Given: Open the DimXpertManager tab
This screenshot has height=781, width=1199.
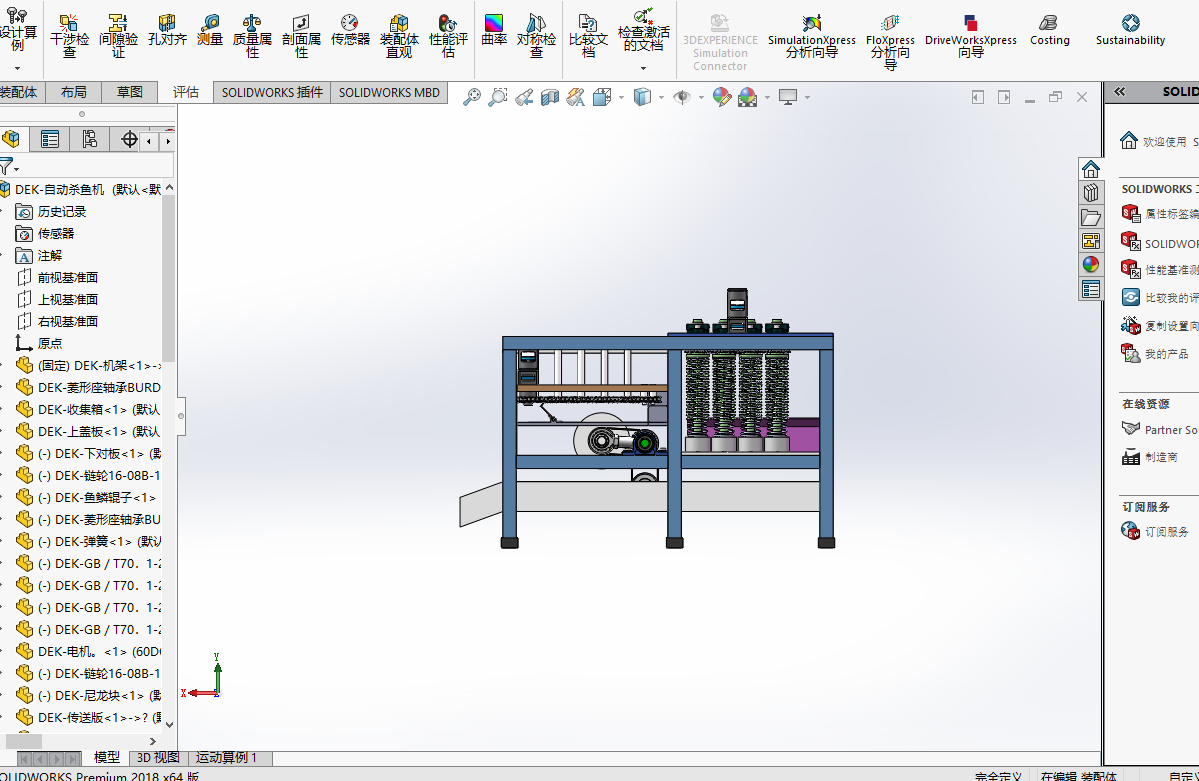Looking at the screenshot, I should tap(129, 139).
